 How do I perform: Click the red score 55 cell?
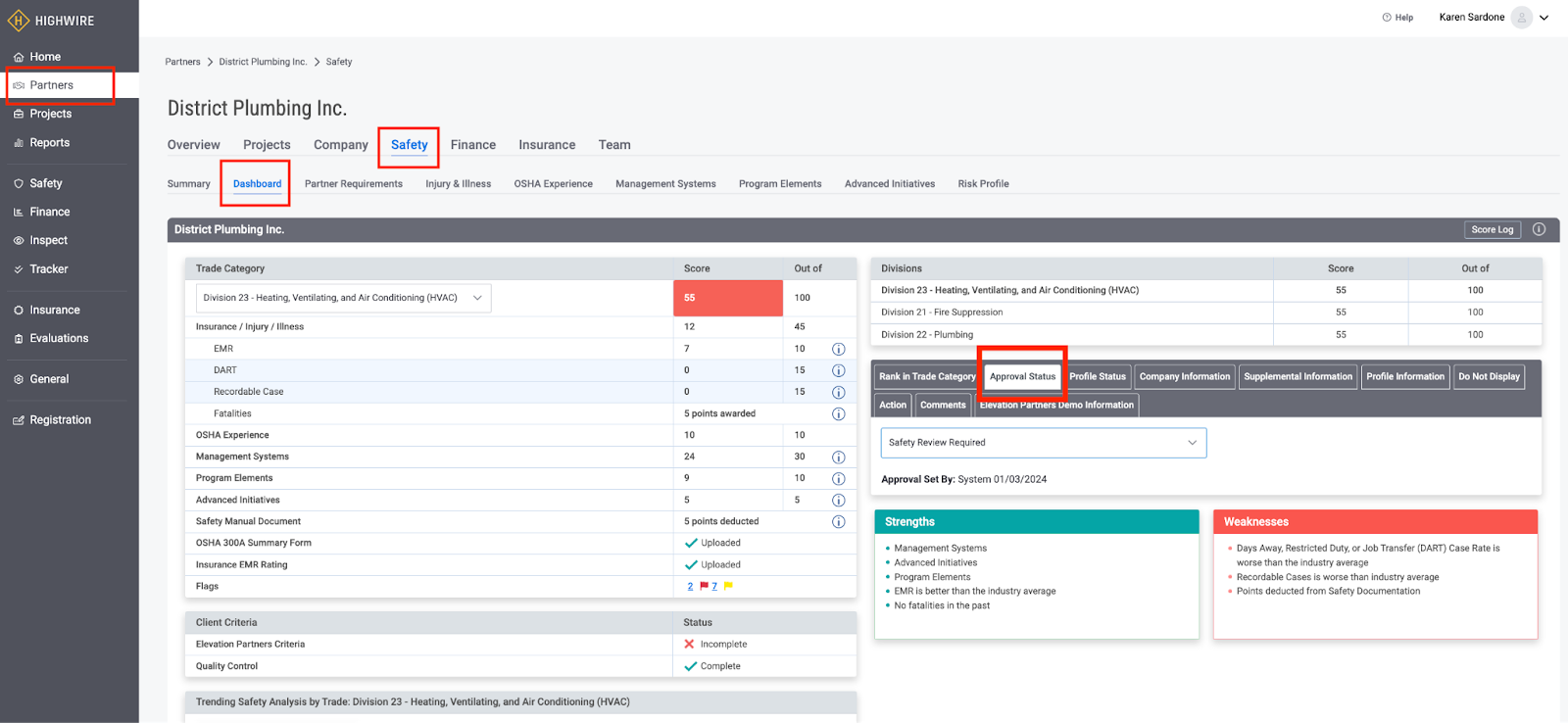click(727, 298)
